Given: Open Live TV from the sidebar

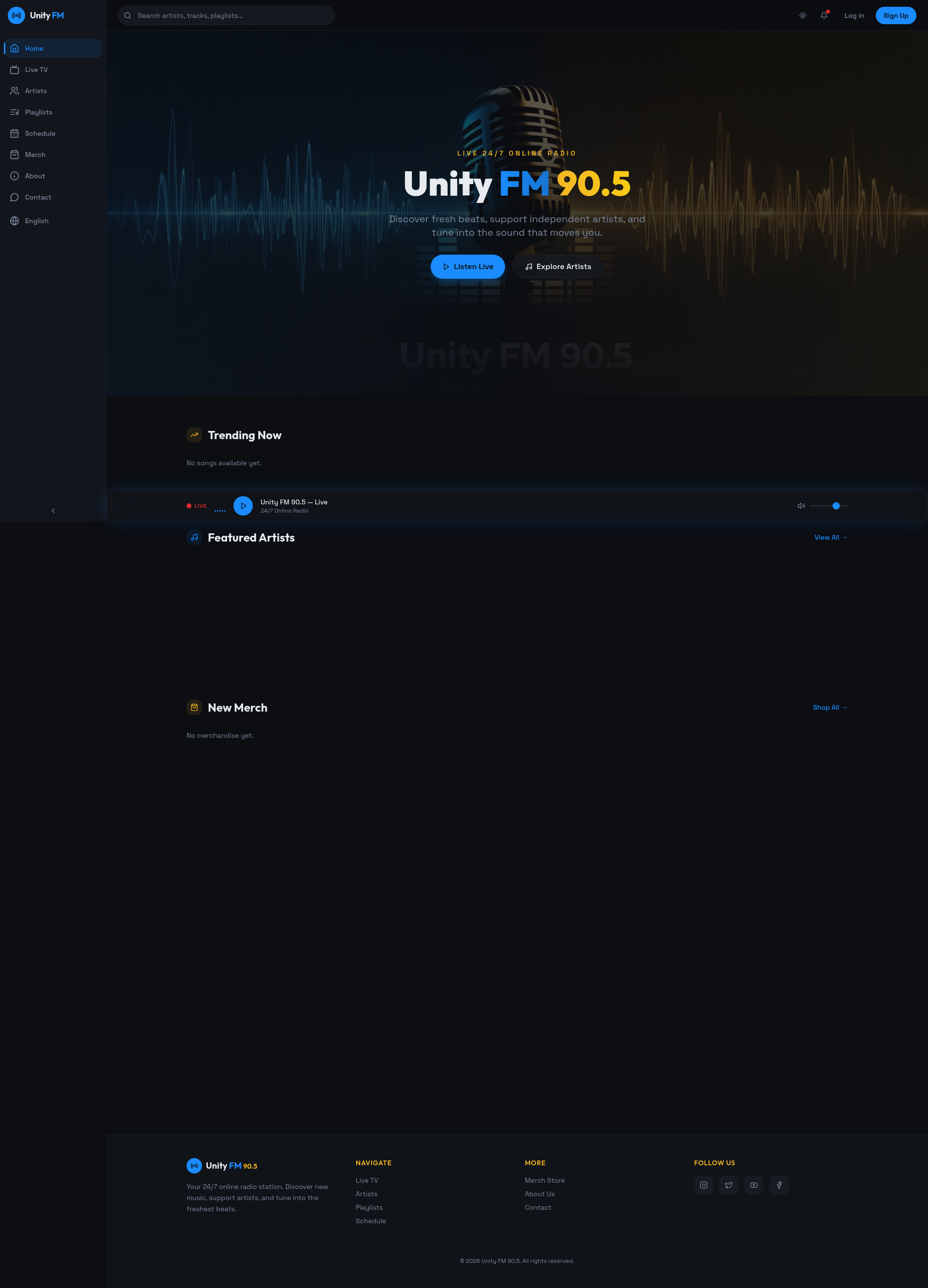Looking at the screenshot, I should point(53,70).
